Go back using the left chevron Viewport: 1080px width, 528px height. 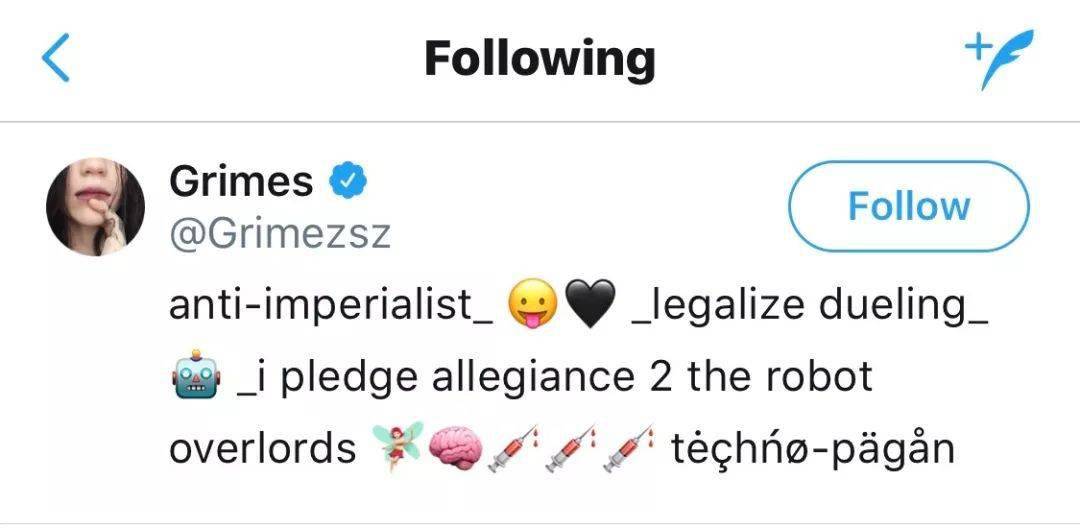coord(57,59)
